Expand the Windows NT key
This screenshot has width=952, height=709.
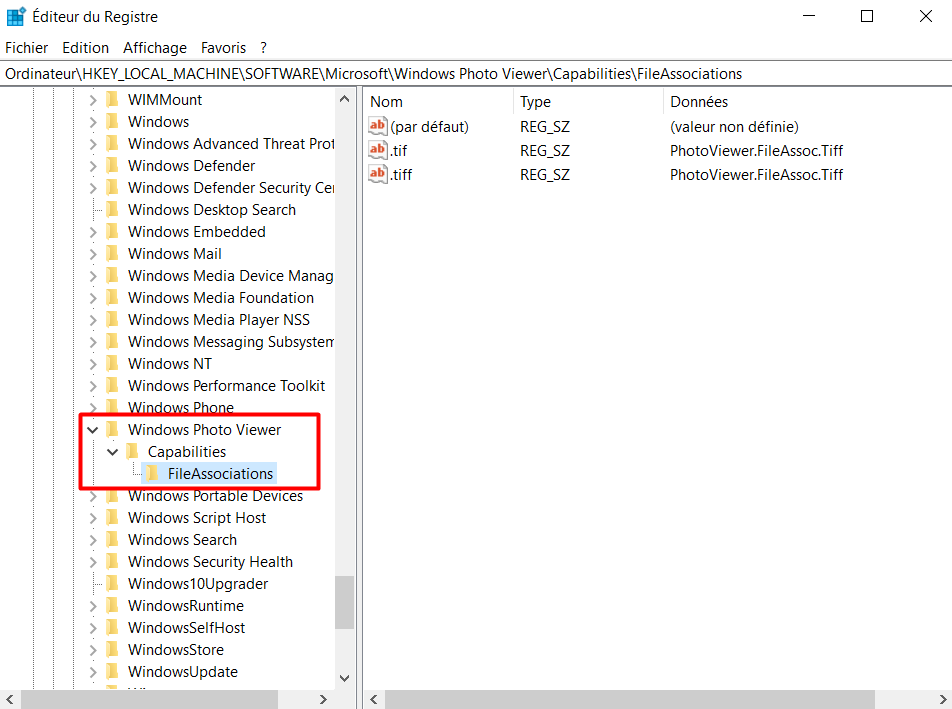pos(93,364)
